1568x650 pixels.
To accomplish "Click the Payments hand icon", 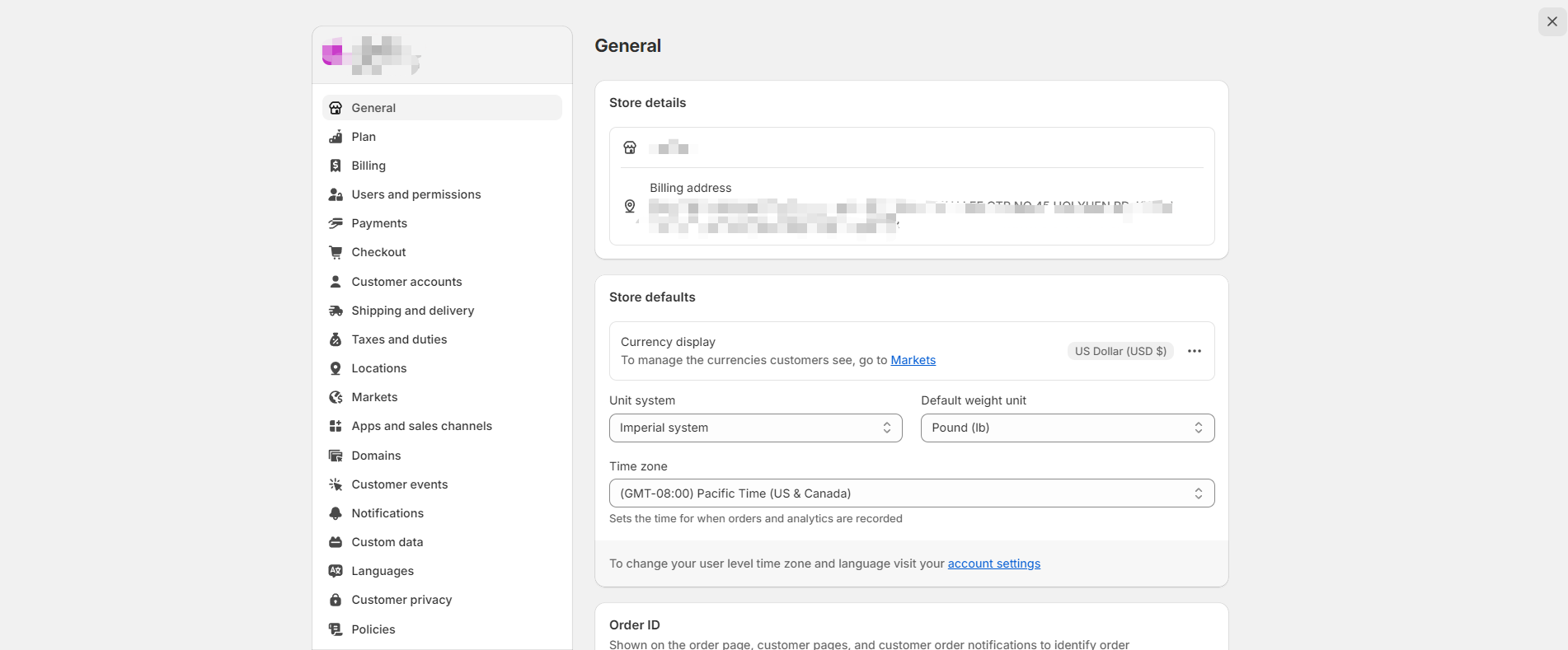I will [336, 223].
